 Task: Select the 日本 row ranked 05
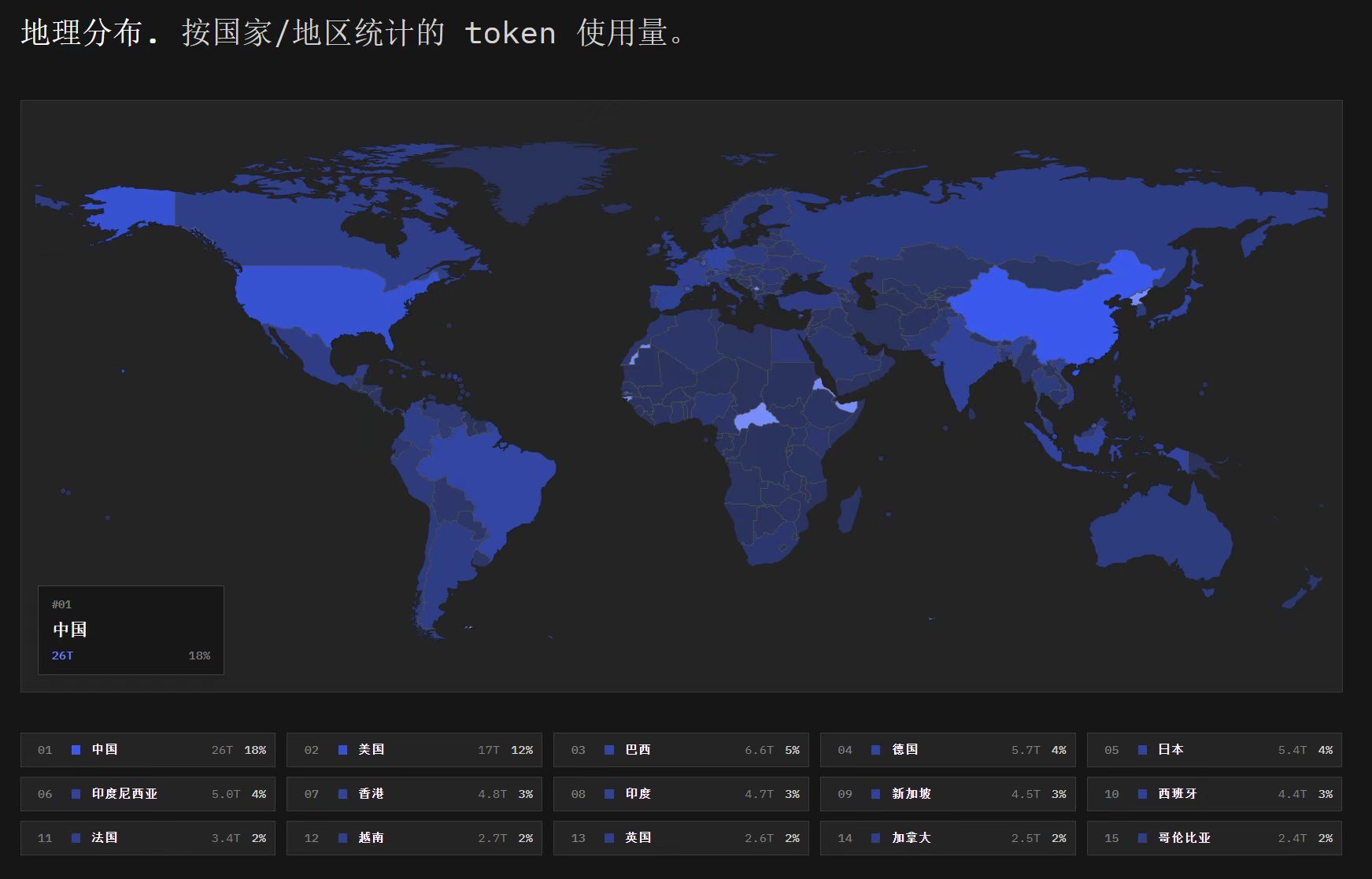click(x=1215, y=750)
